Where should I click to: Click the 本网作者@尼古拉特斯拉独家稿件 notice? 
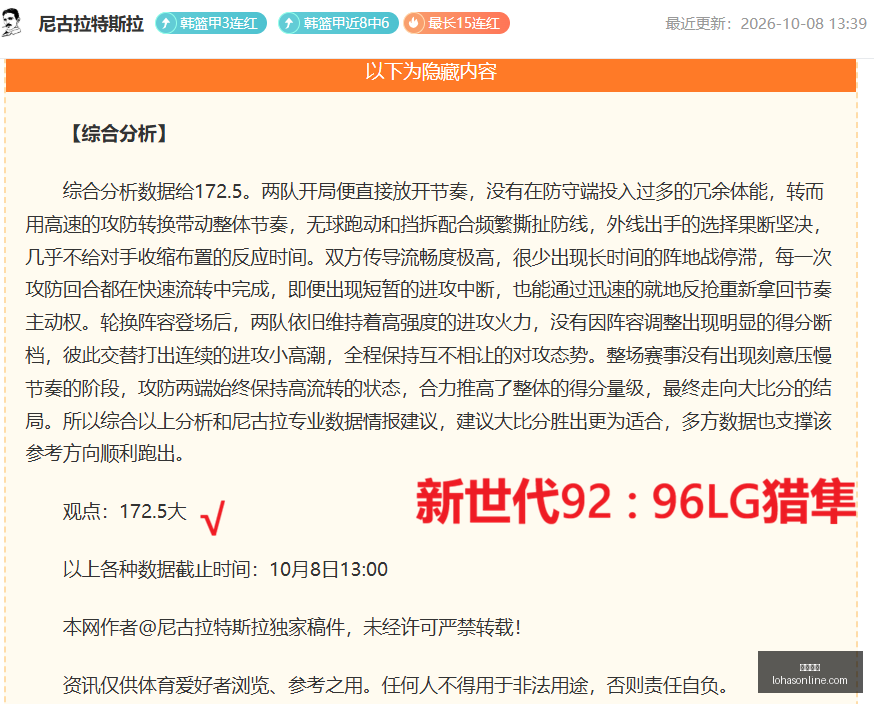pyautogui.click(x=292, y=628)
